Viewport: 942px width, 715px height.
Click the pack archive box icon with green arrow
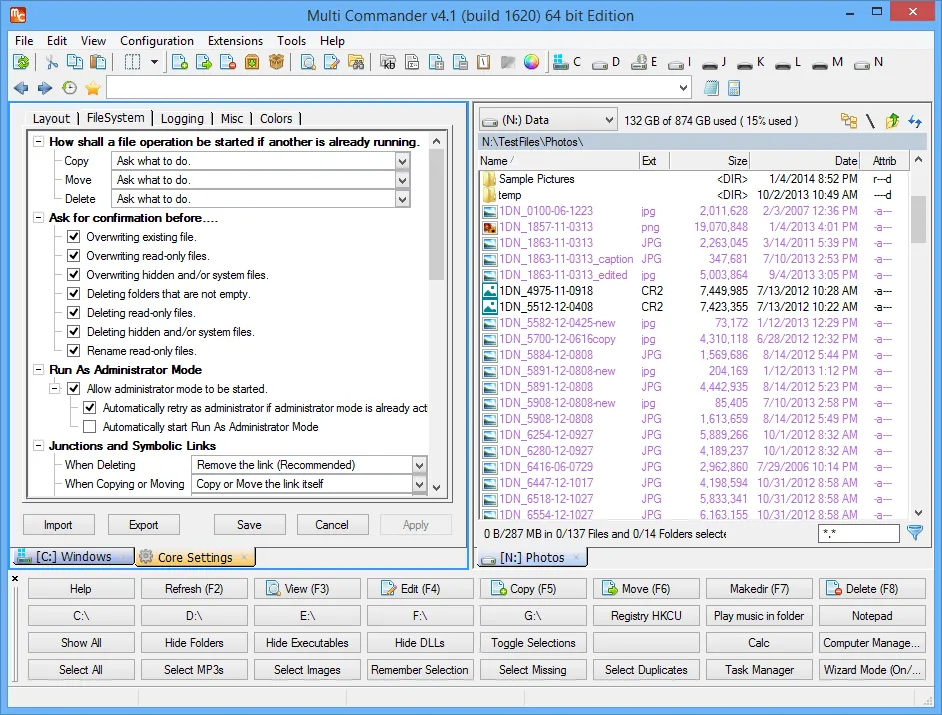(x=252, y=62)
